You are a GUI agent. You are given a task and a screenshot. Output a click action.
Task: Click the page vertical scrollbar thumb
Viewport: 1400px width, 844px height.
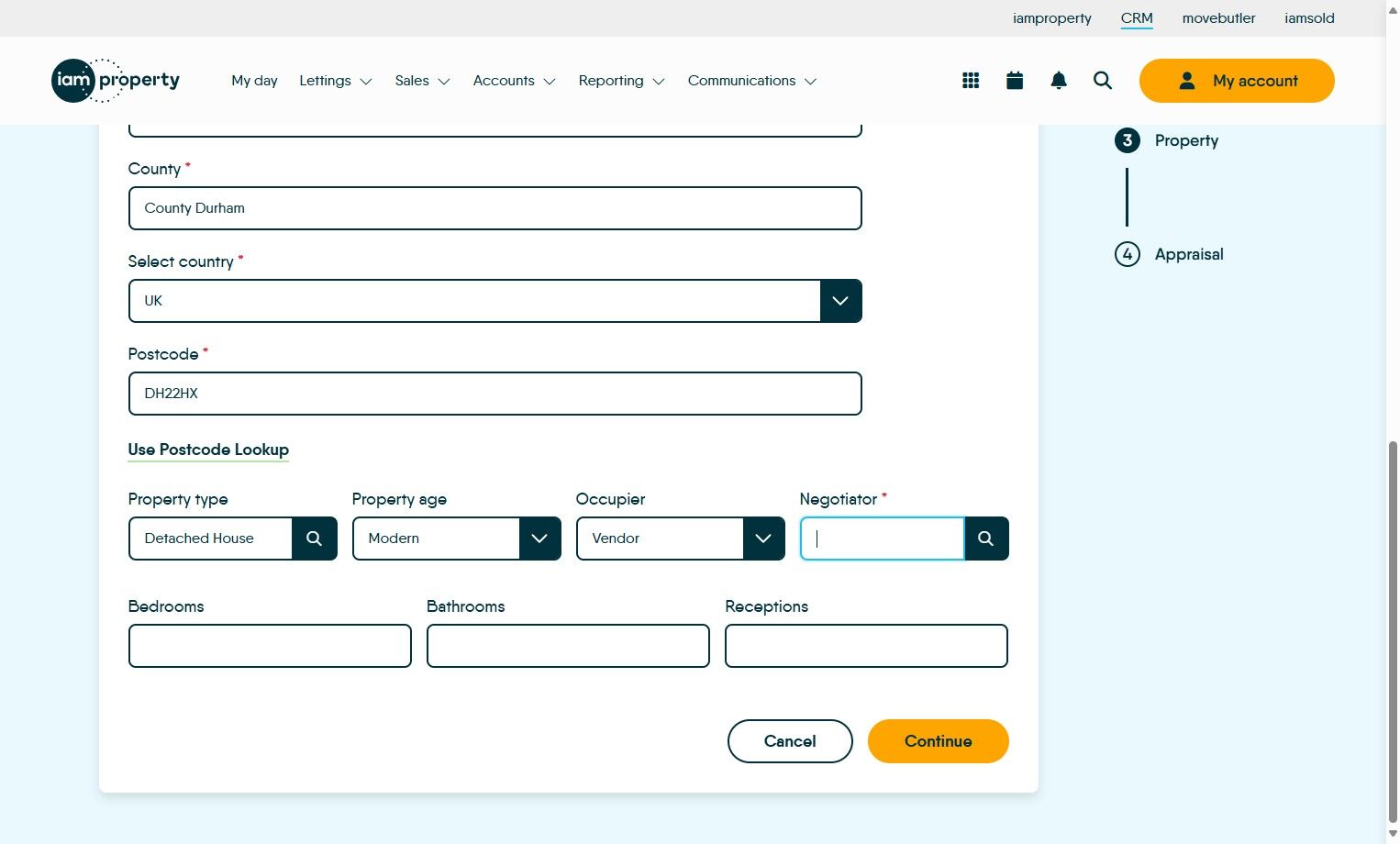pyautogui.click(x=1393, y=631)
